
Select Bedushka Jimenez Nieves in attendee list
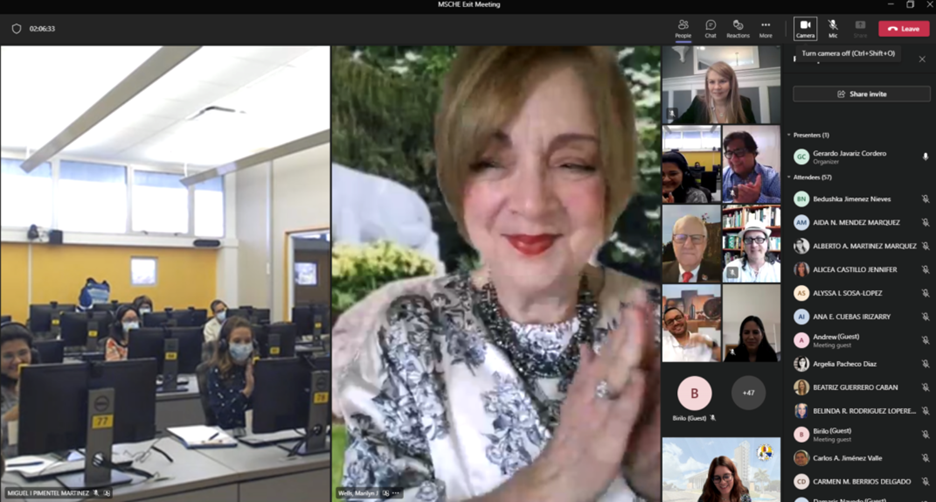[x=851, y=199]
